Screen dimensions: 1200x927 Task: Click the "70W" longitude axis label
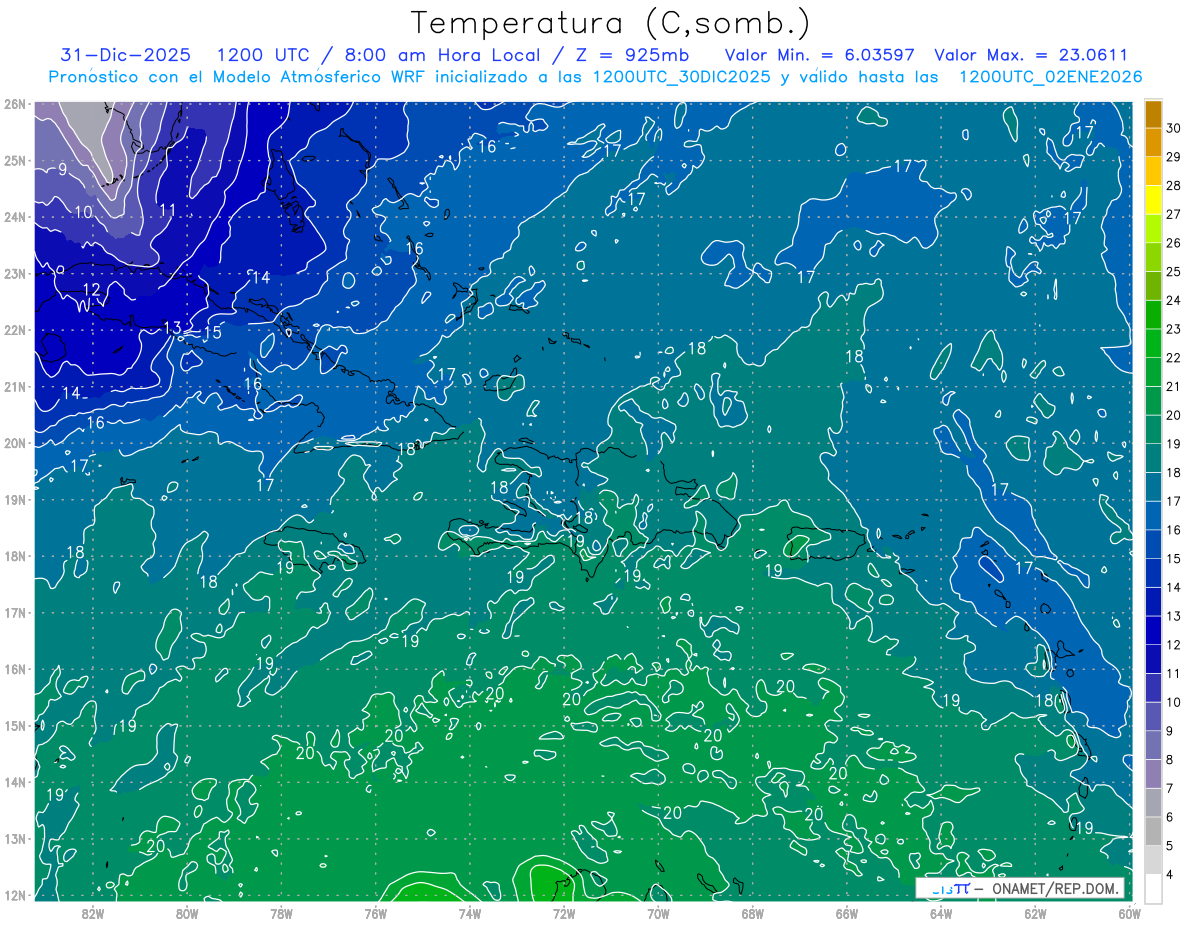click(658, 913)
